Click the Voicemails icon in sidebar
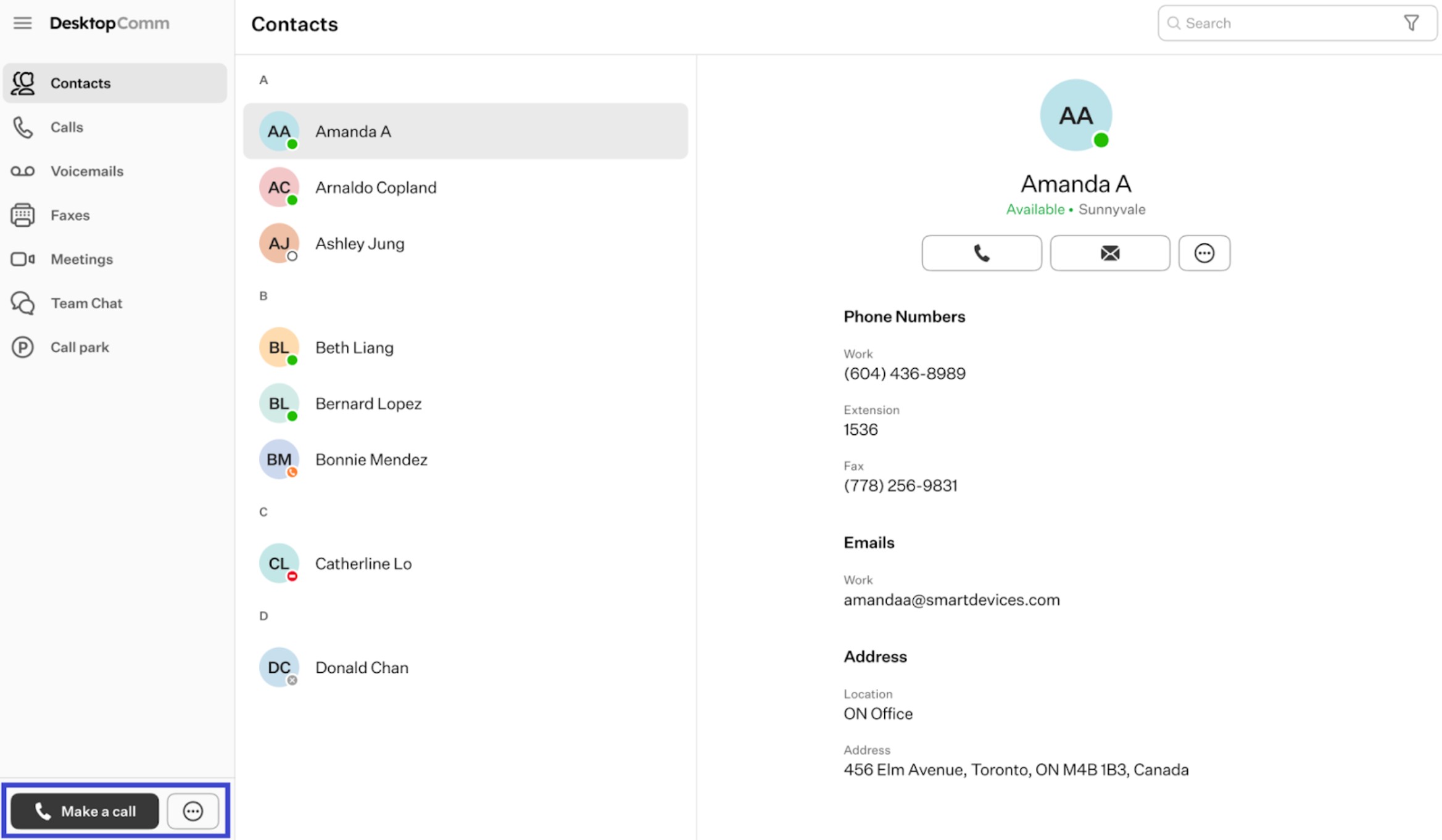1442x840 pixels. click(x=23, y=171)
